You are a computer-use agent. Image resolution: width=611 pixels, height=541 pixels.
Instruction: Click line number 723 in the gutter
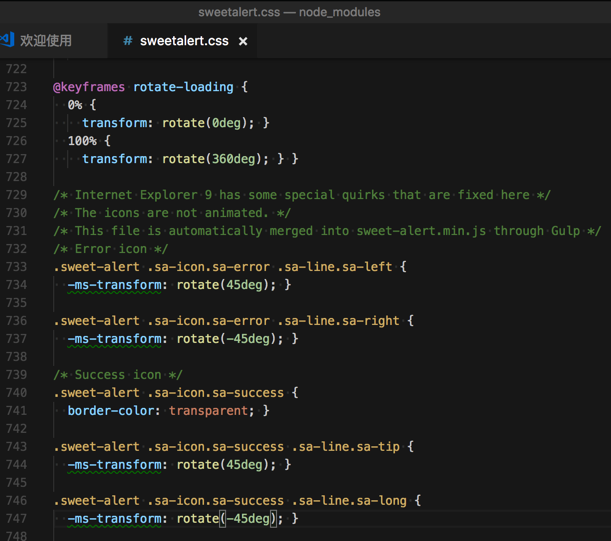pyautogui.click(x=16, y=87)
